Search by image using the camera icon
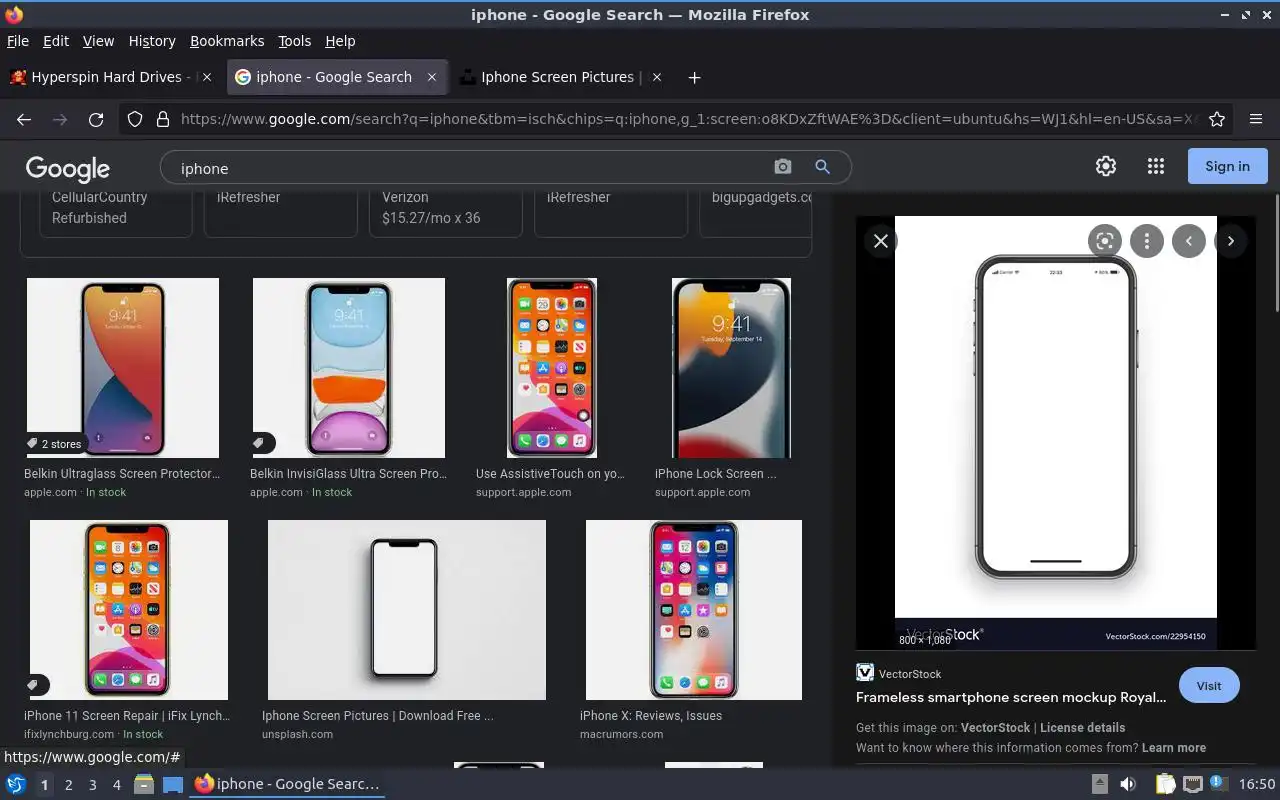 pyautogui.click(x=783, y=167)
